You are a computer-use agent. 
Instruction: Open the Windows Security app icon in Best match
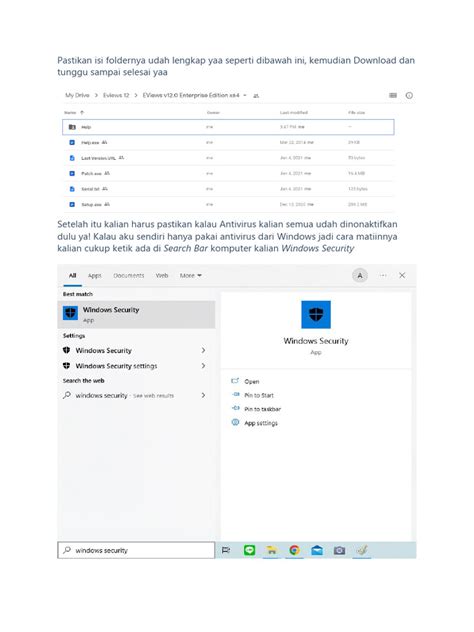[x=71, y=313]
